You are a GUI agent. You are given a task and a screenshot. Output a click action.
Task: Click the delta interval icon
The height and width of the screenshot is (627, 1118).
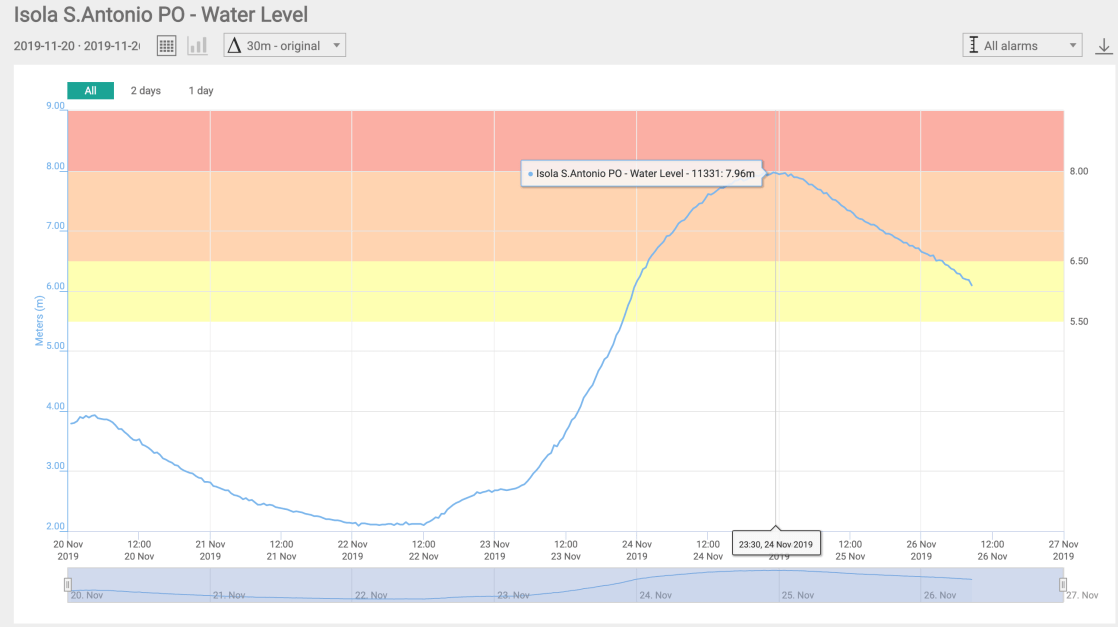[x=234, y=46]
